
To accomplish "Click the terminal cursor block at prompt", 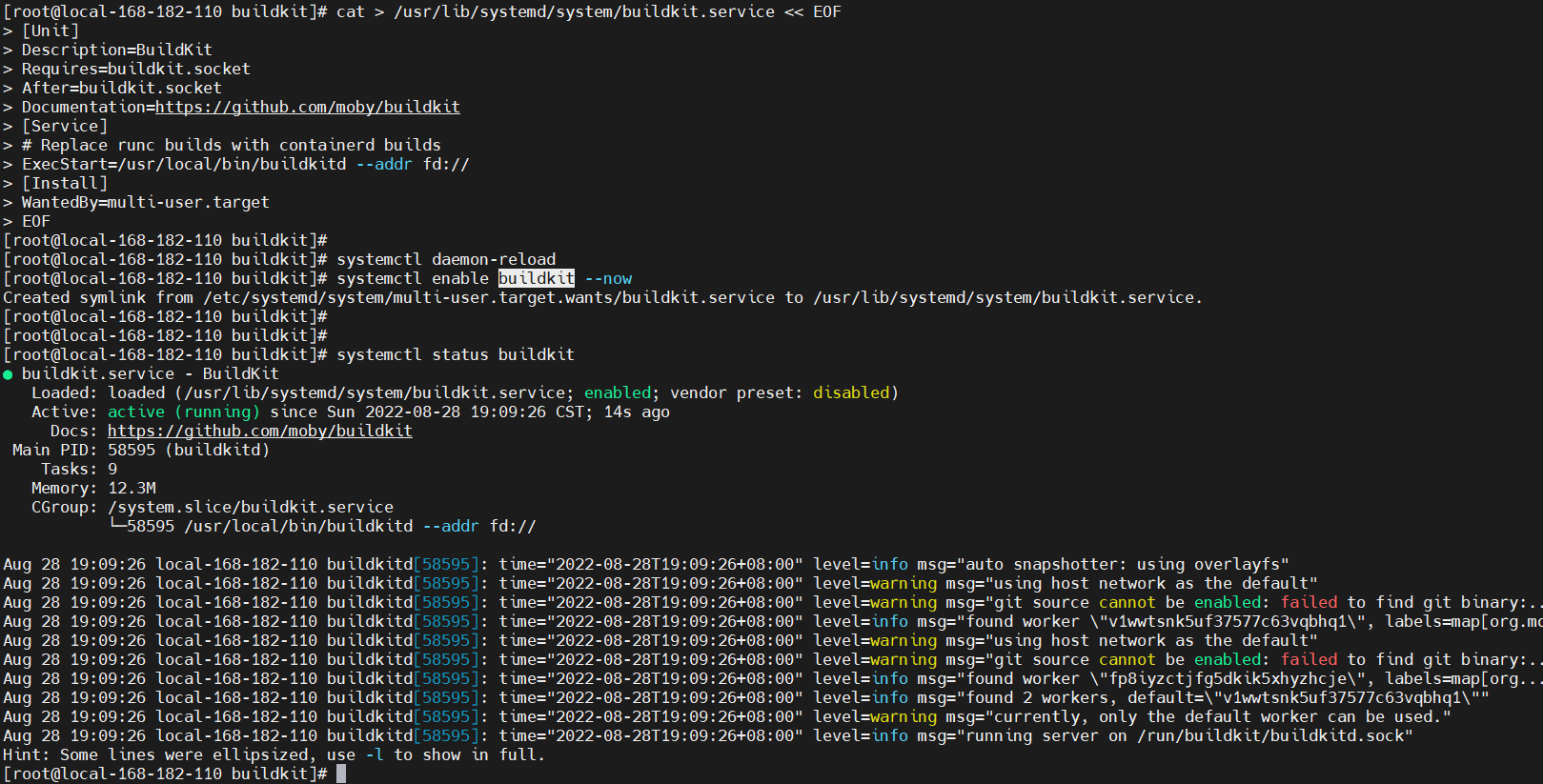I will [341, 774].
